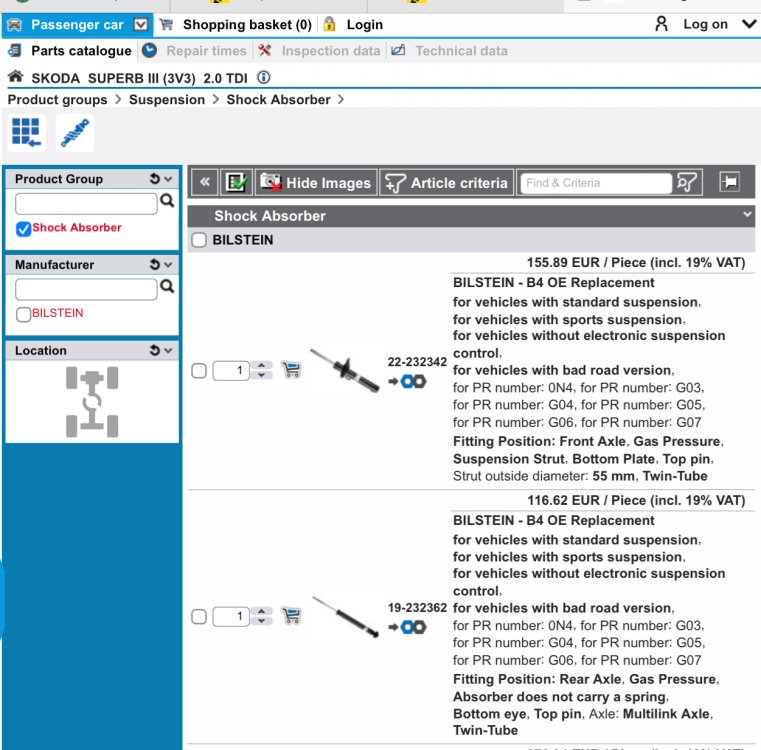
Task: Increase quantity for article 19-232362
Action: tap(262, 611)
